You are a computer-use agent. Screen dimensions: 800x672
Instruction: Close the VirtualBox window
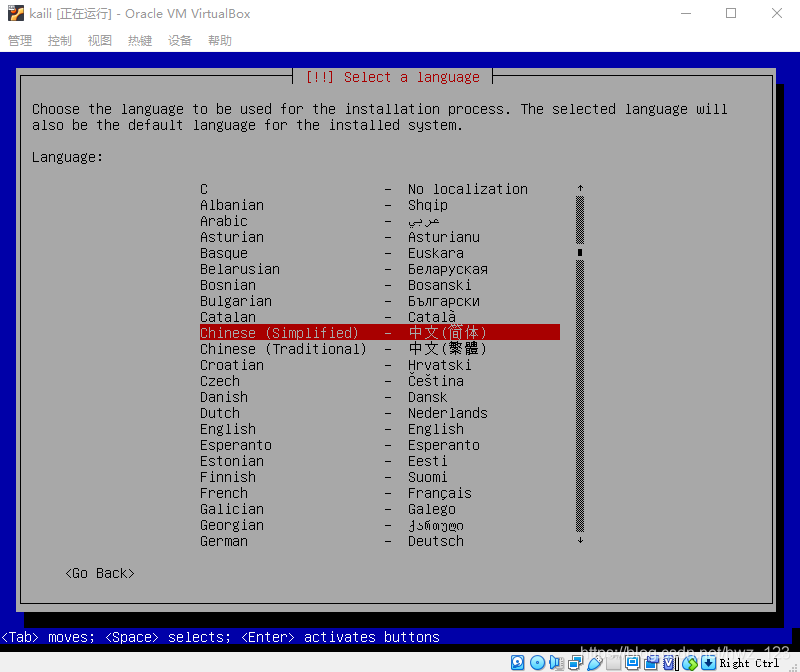[x=777, y=13]
